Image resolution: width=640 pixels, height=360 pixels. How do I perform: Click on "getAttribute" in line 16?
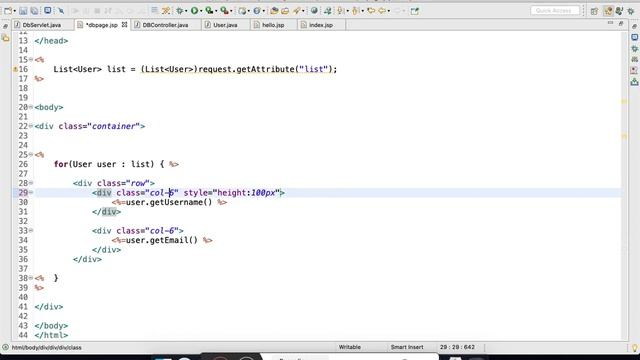(265, 69)
